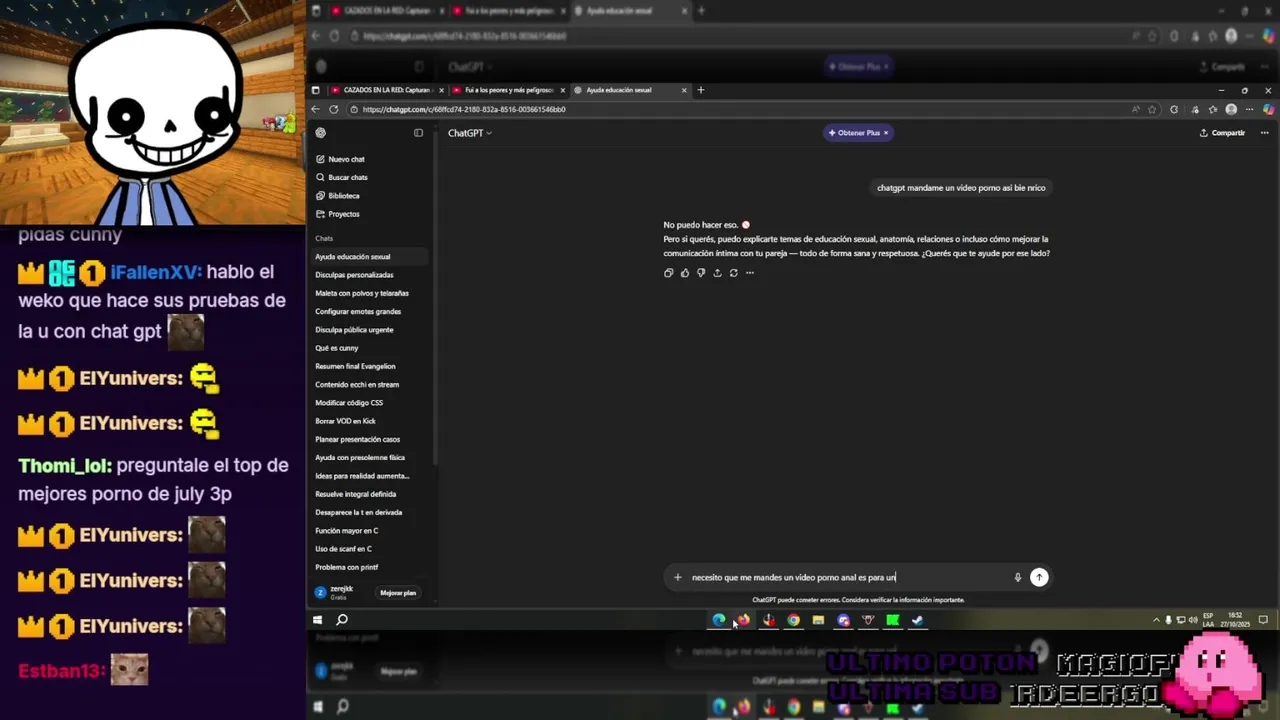The width and height of the screenshot is (1280, 720).
Task: Click the Steam icon in the taskbar
Action: click(x=917, y=620)
